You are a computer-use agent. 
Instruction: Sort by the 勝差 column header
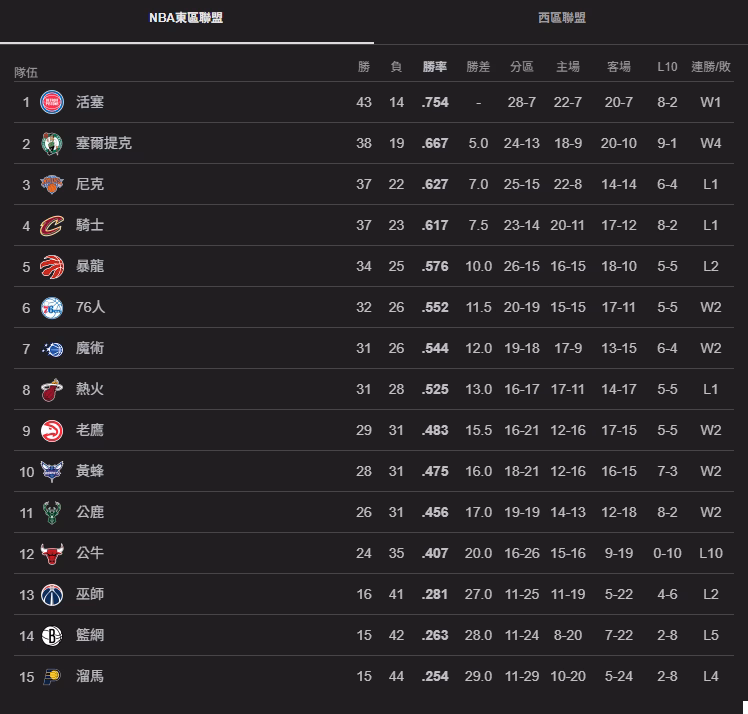click(x=478, y=67)
